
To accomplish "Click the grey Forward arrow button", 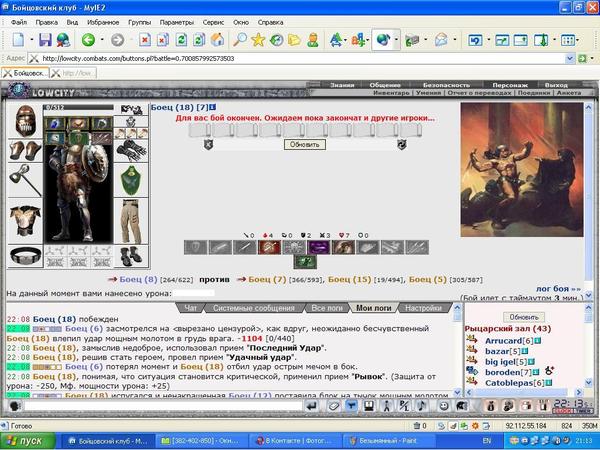I will (x=117, y=40).
